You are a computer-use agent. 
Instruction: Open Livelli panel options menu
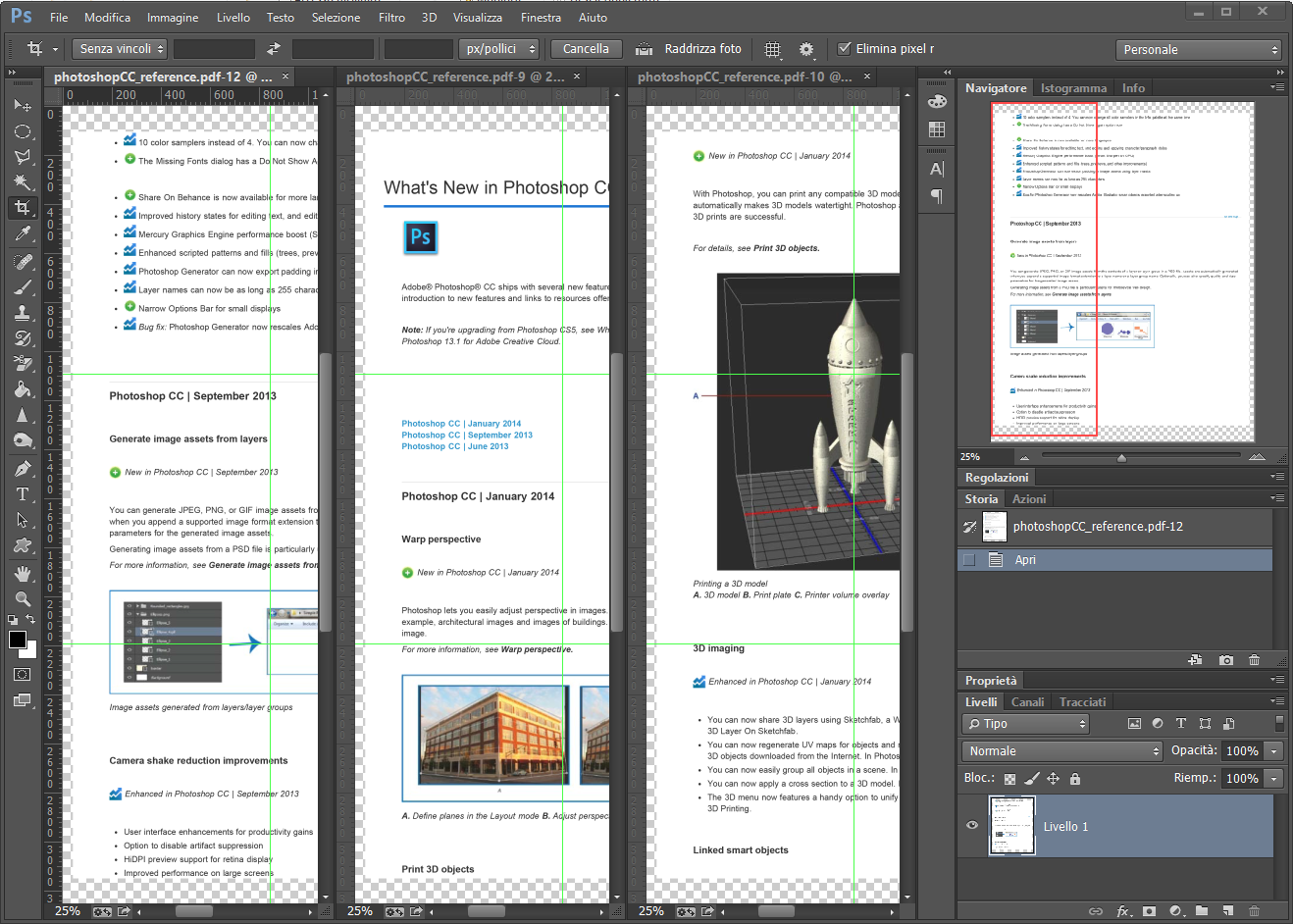(x=1276, y=701)
